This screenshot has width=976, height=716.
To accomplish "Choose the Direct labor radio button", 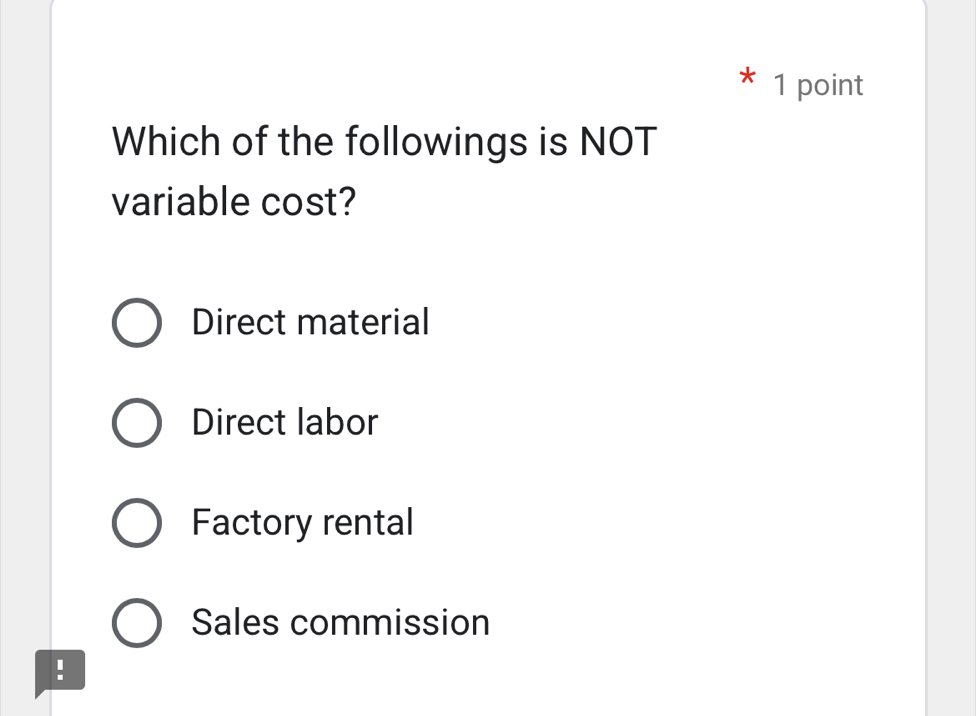I will (136, 423).
